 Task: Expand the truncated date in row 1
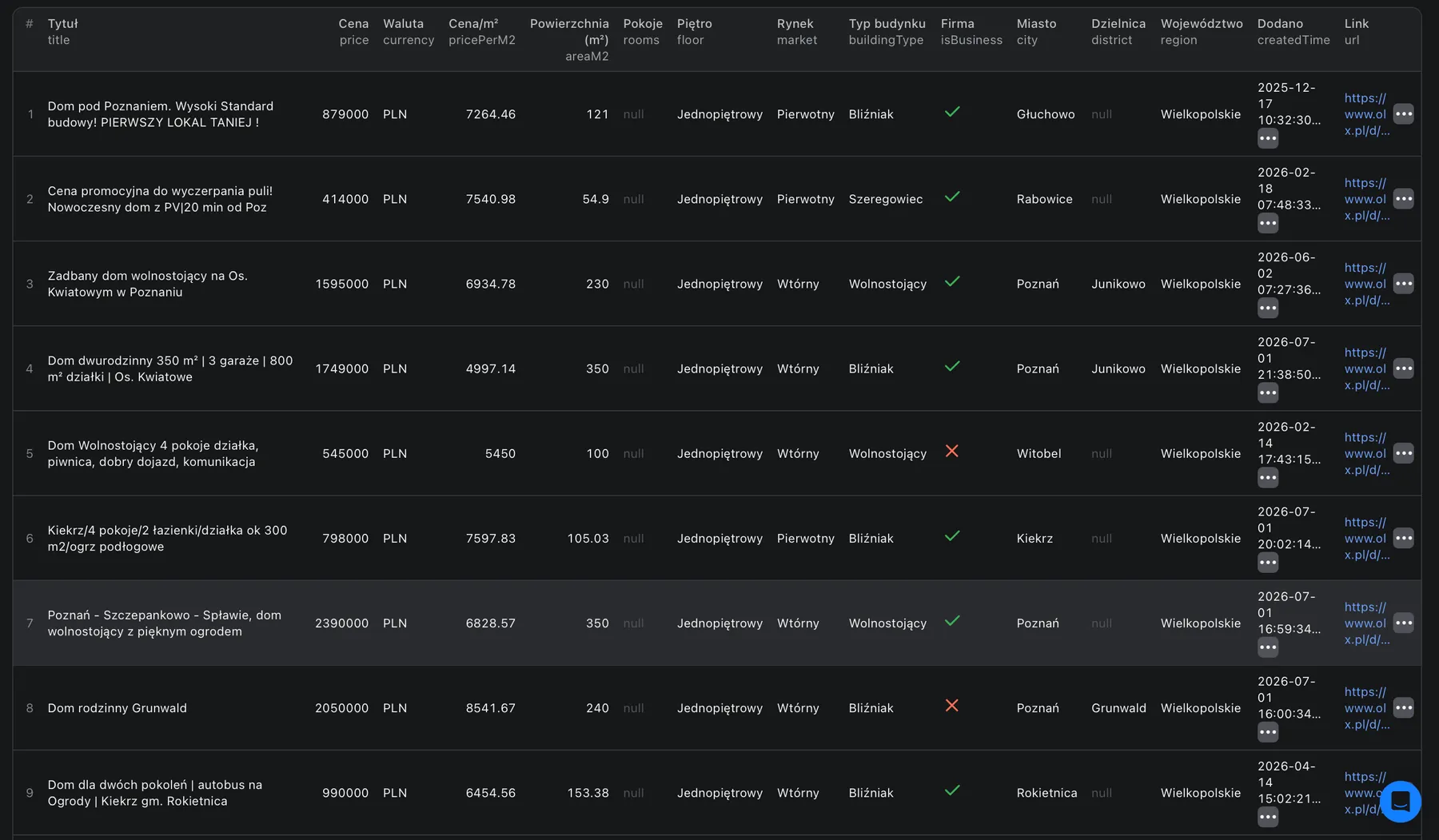click(1268, 138)
